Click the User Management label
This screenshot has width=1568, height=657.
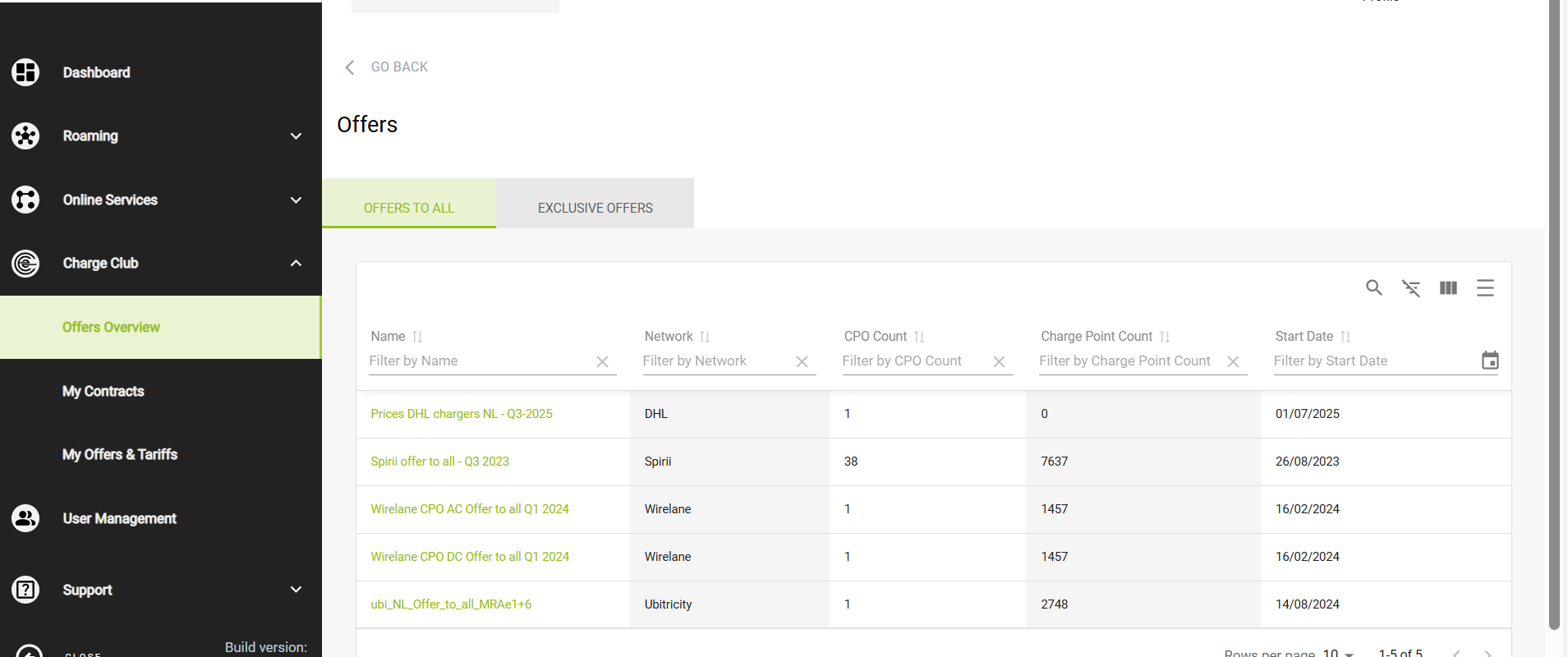120,518
